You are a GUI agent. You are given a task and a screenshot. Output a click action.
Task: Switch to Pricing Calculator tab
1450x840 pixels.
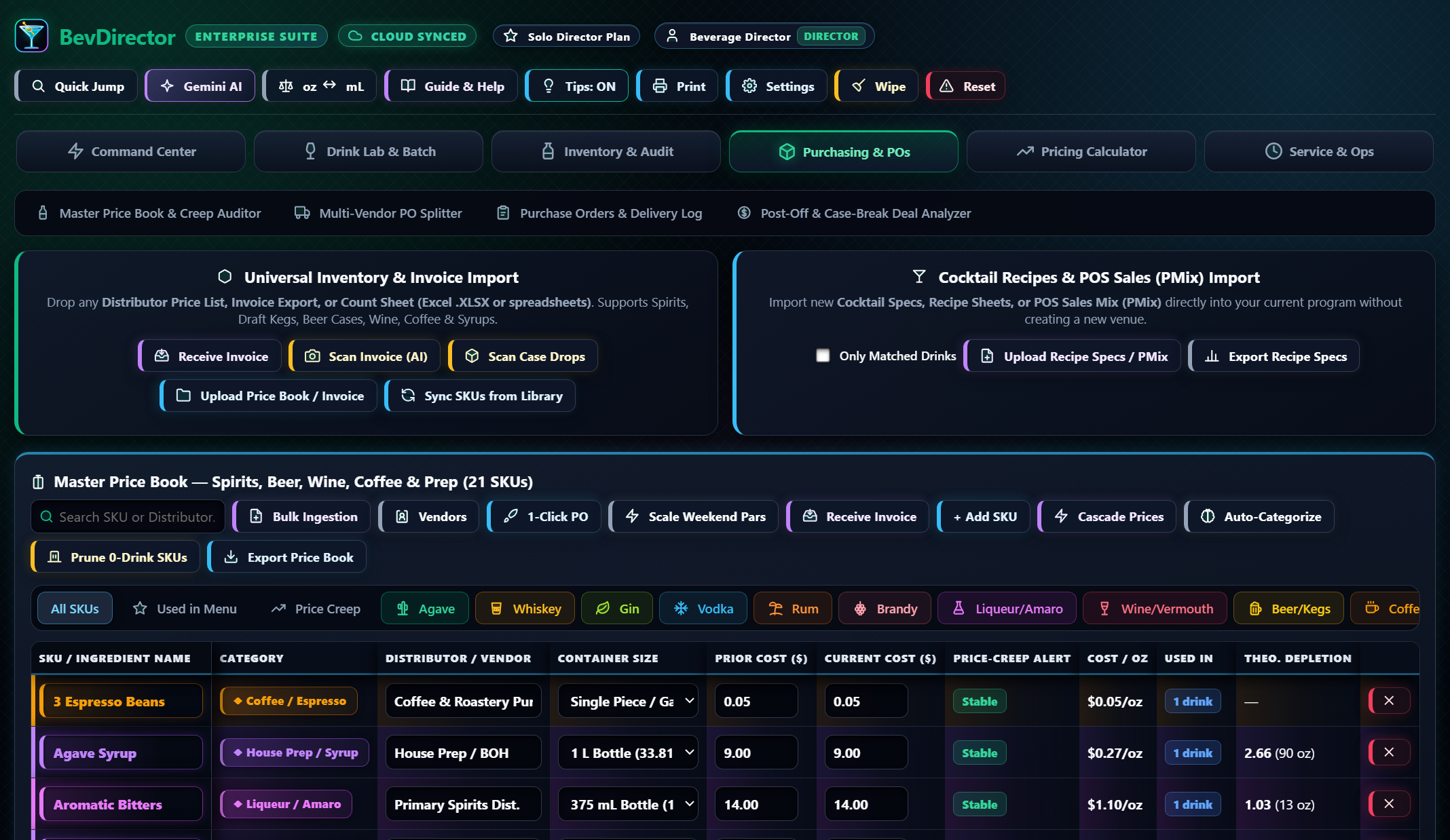(1081, 151)
